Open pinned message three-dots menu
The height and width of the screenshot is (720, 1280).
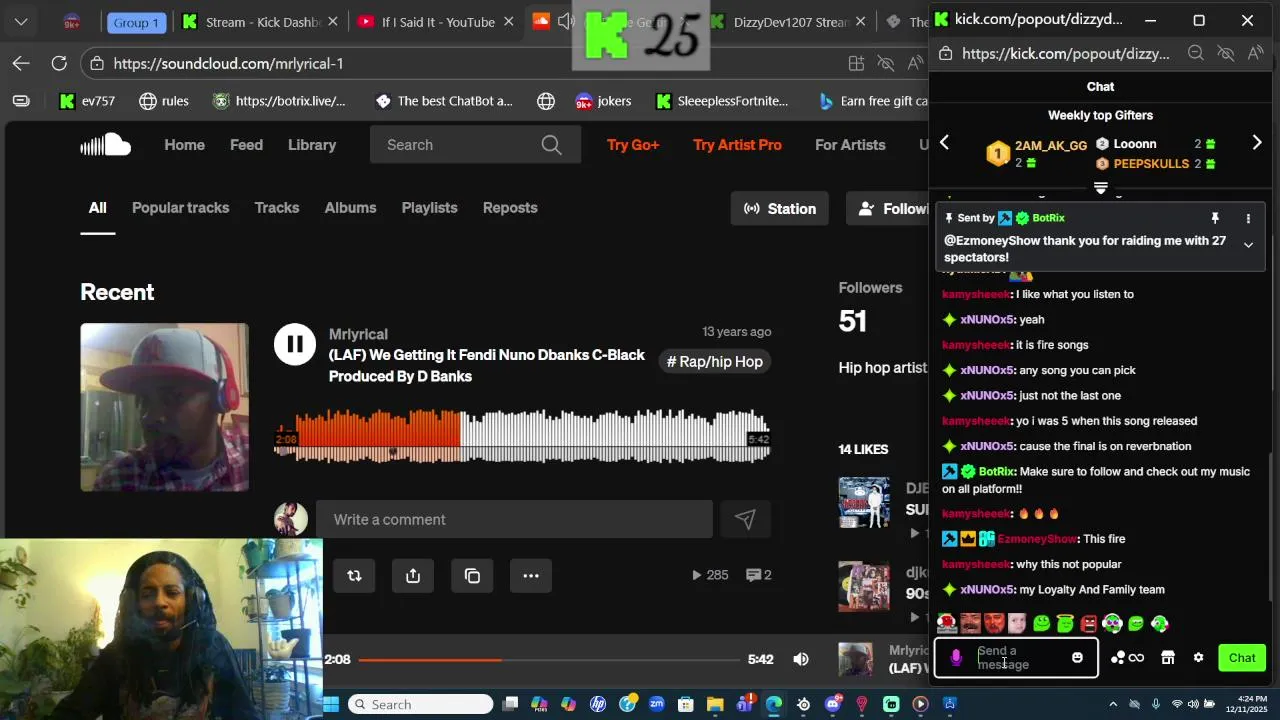coord(1248,218)
